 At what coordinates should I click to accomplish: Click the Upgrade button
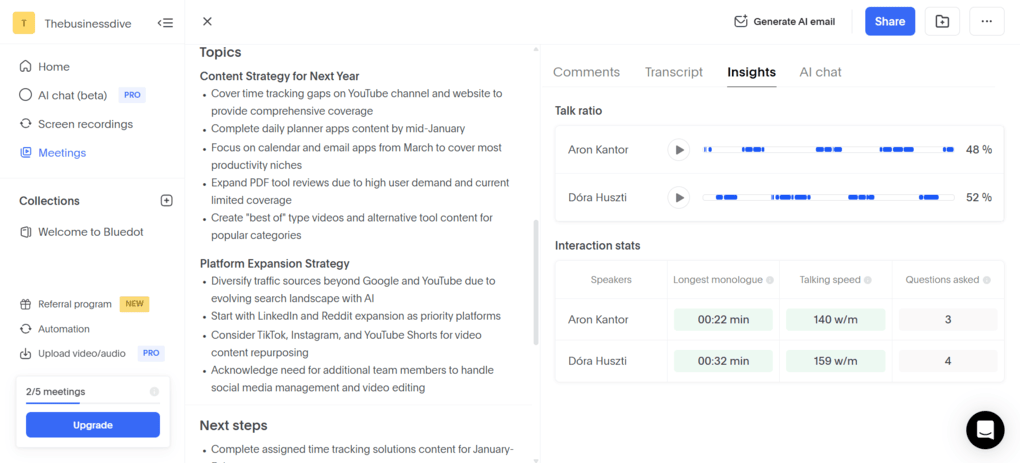93,425
